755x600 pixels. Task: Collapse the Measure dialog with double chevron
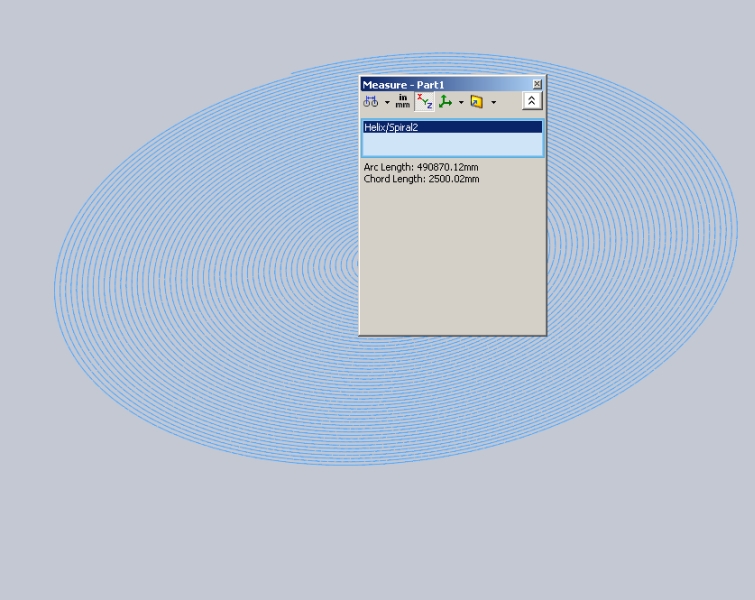coord(532,101)
